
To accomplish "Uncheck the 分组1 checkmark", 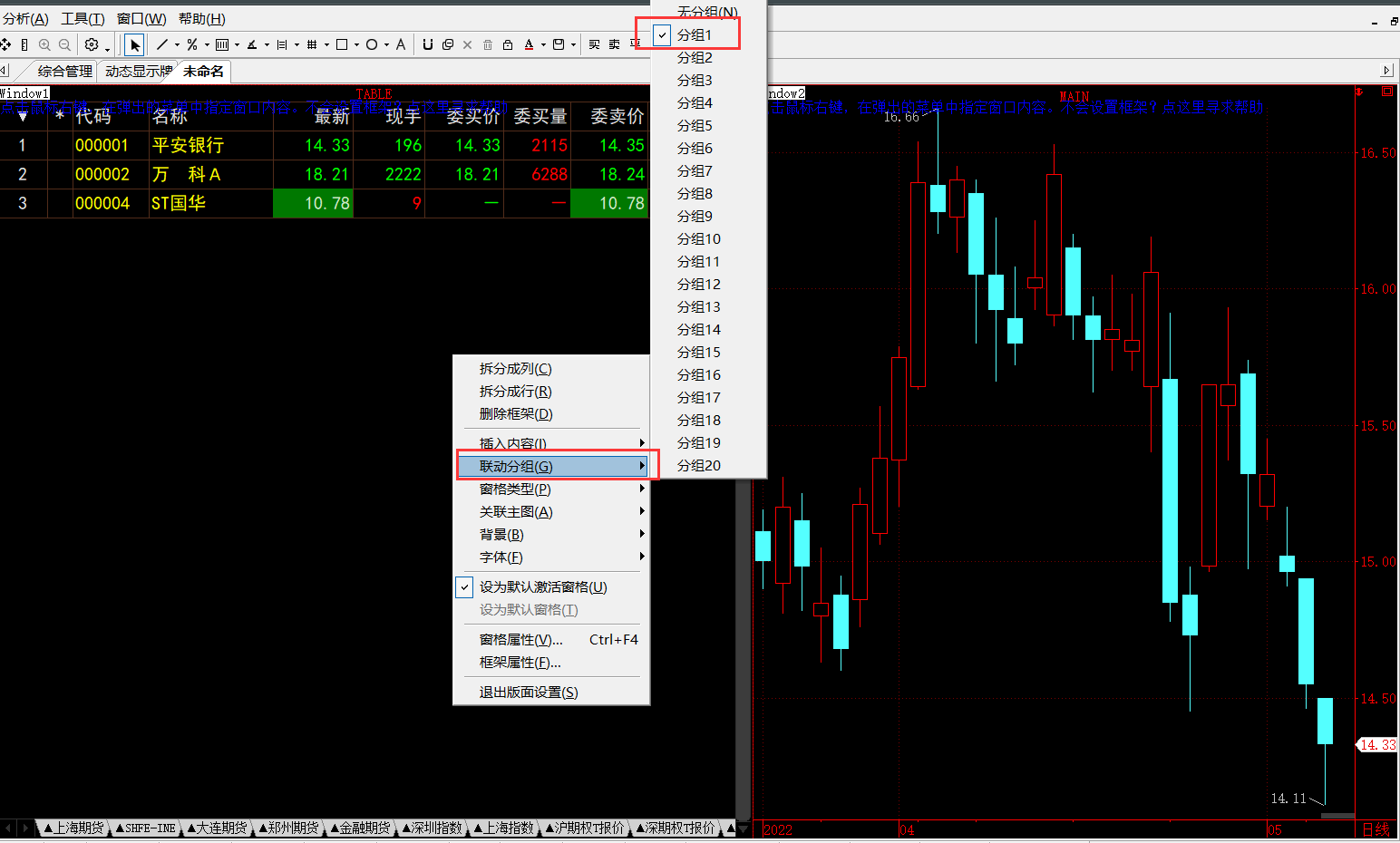I will (x=663, y=34).
